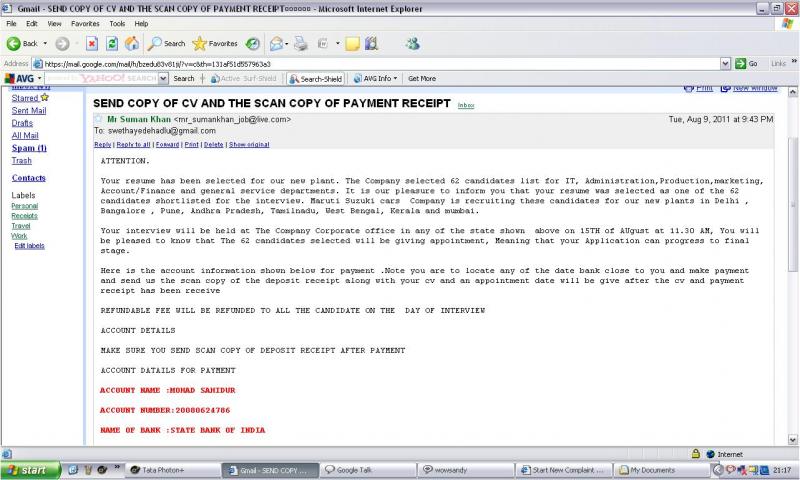Image resolution: width=800 pixels, height=480 pixels.
Task: Open Contacts link in sidebar
Action: [x=29, y=178]
